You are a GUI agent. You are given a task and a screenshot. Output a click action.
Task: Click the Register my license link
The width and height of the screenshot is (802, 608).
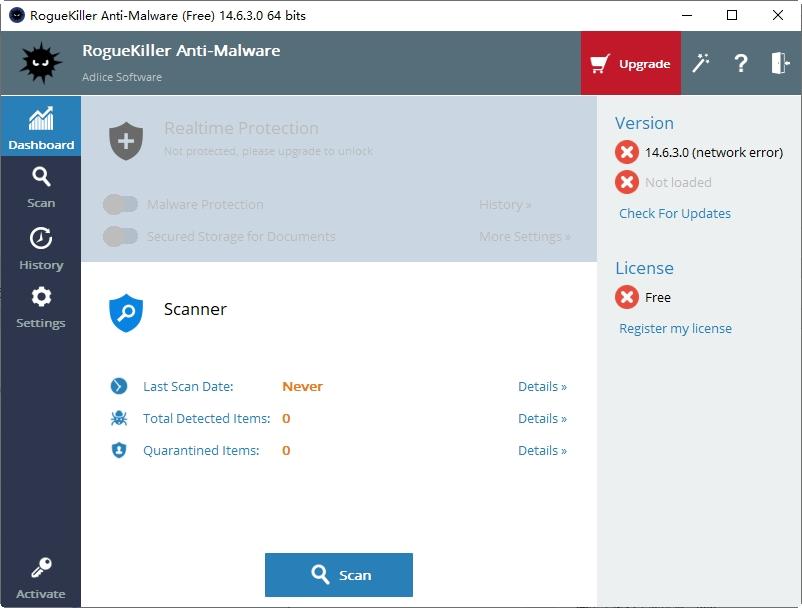tap(675, 328)
